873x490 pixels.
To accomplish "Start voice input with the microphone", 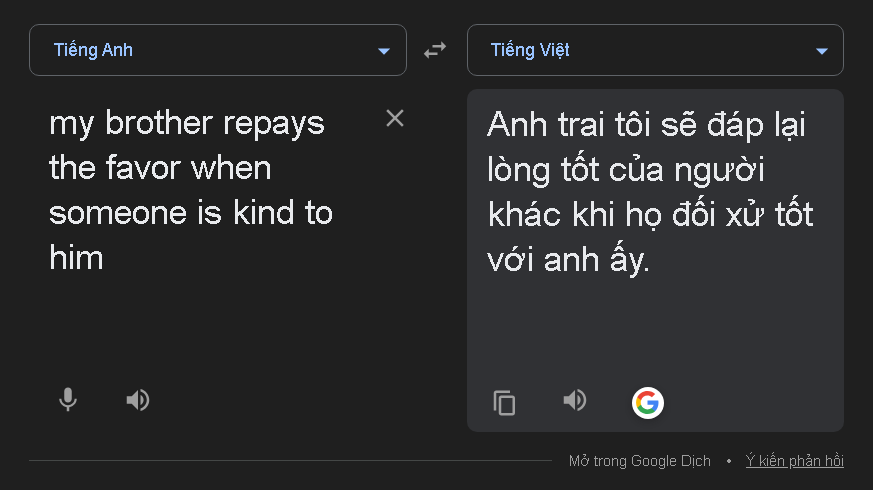I will click(x=67, y=400).
